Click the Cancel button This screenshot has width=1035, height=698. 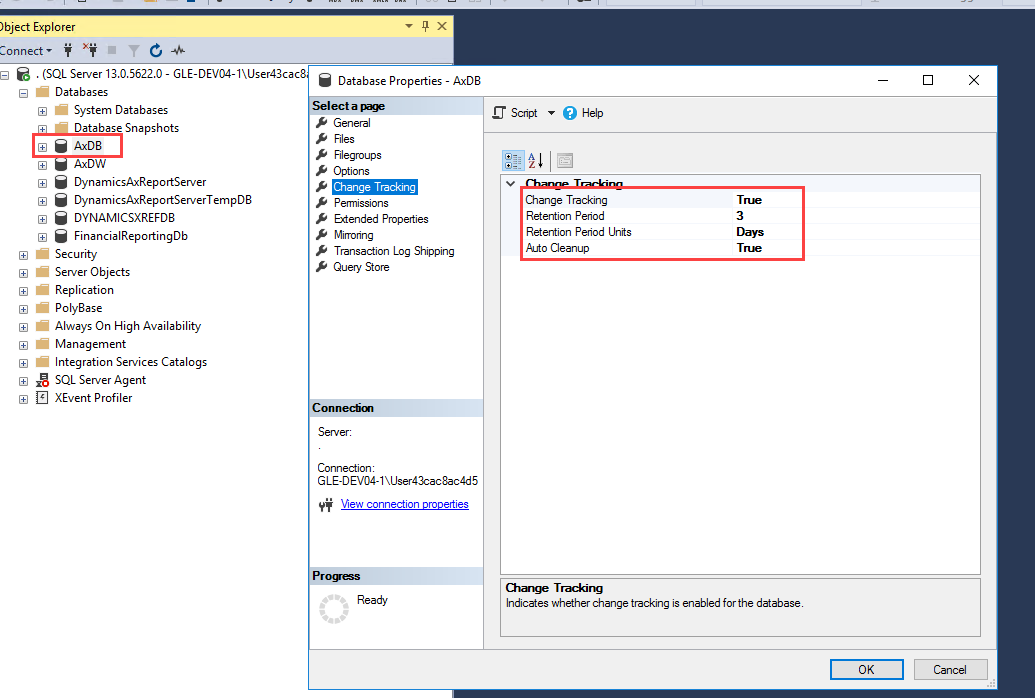coord(950,670)
